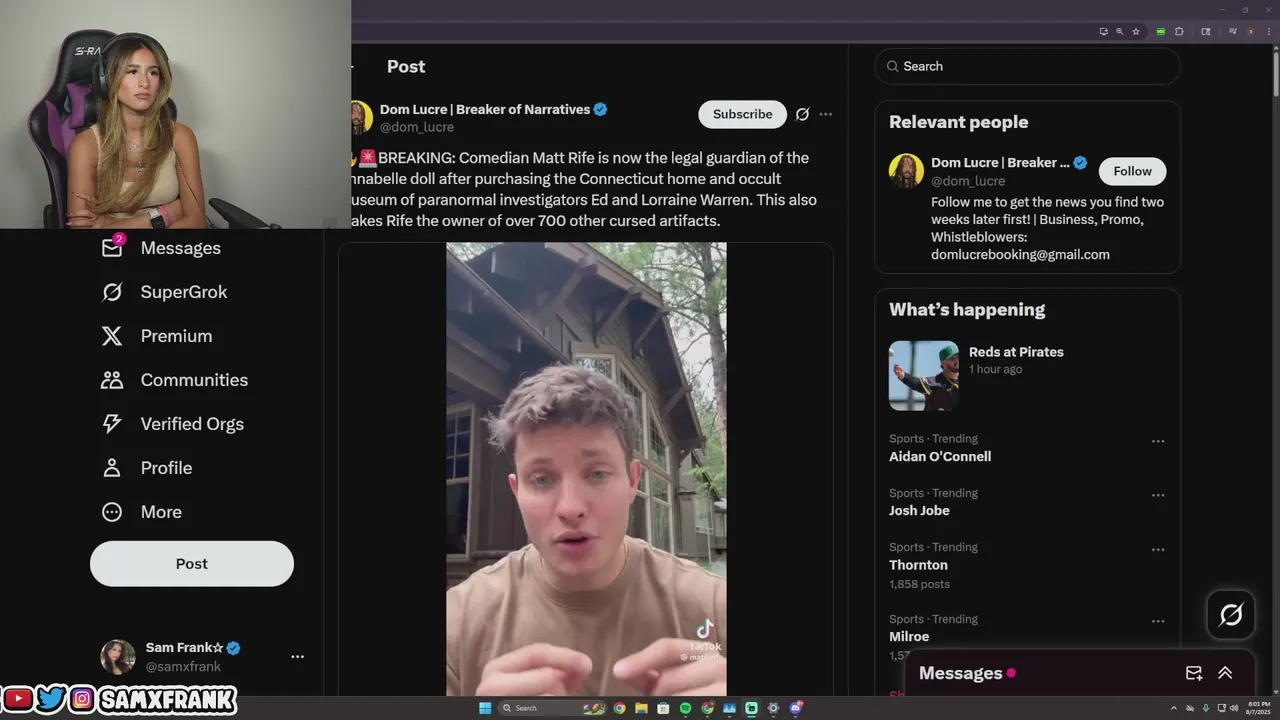Click the large Post button

pos(192,564)
